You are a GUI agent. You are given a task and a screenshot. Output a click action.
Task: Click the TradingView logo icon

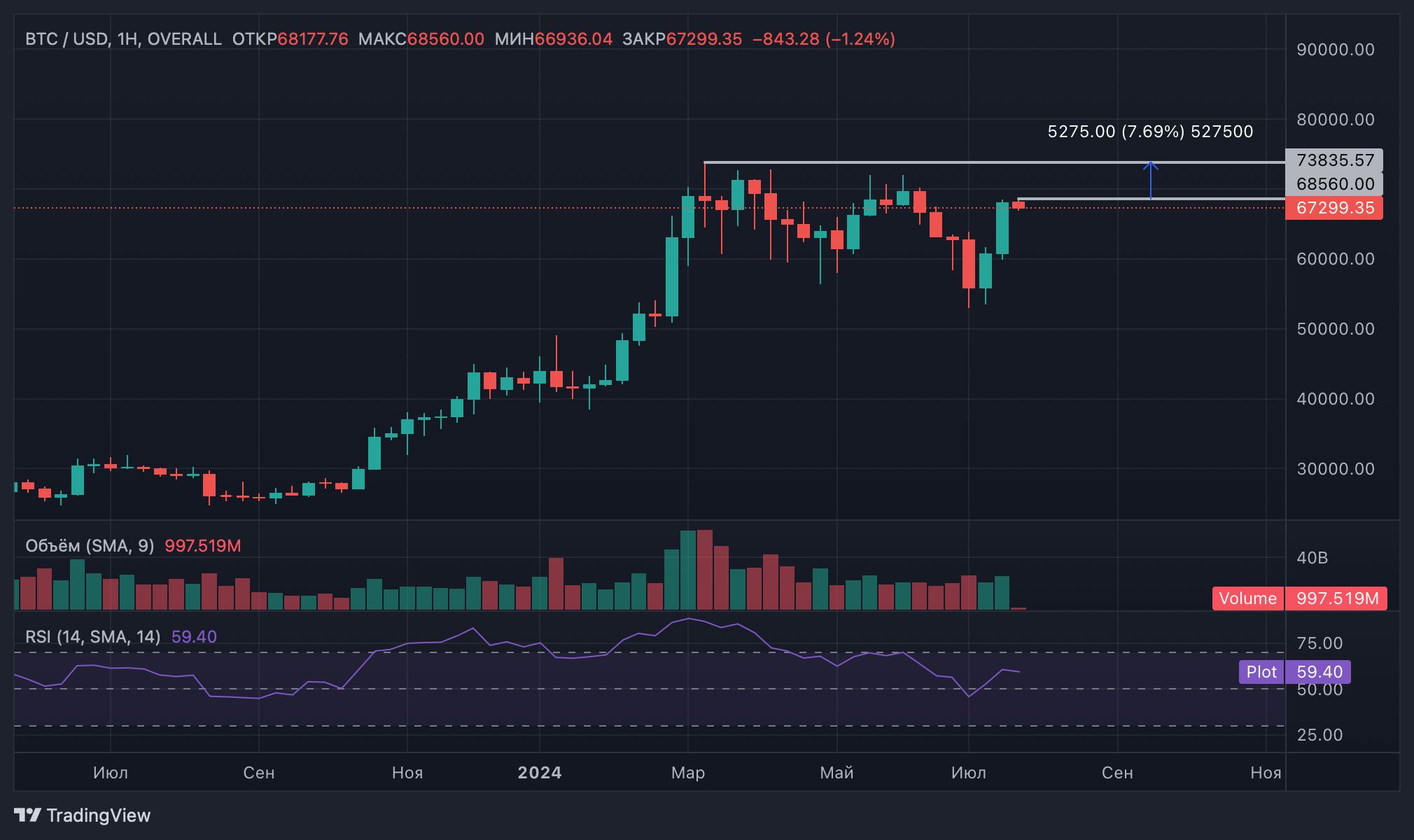click(x=27, y=815)
